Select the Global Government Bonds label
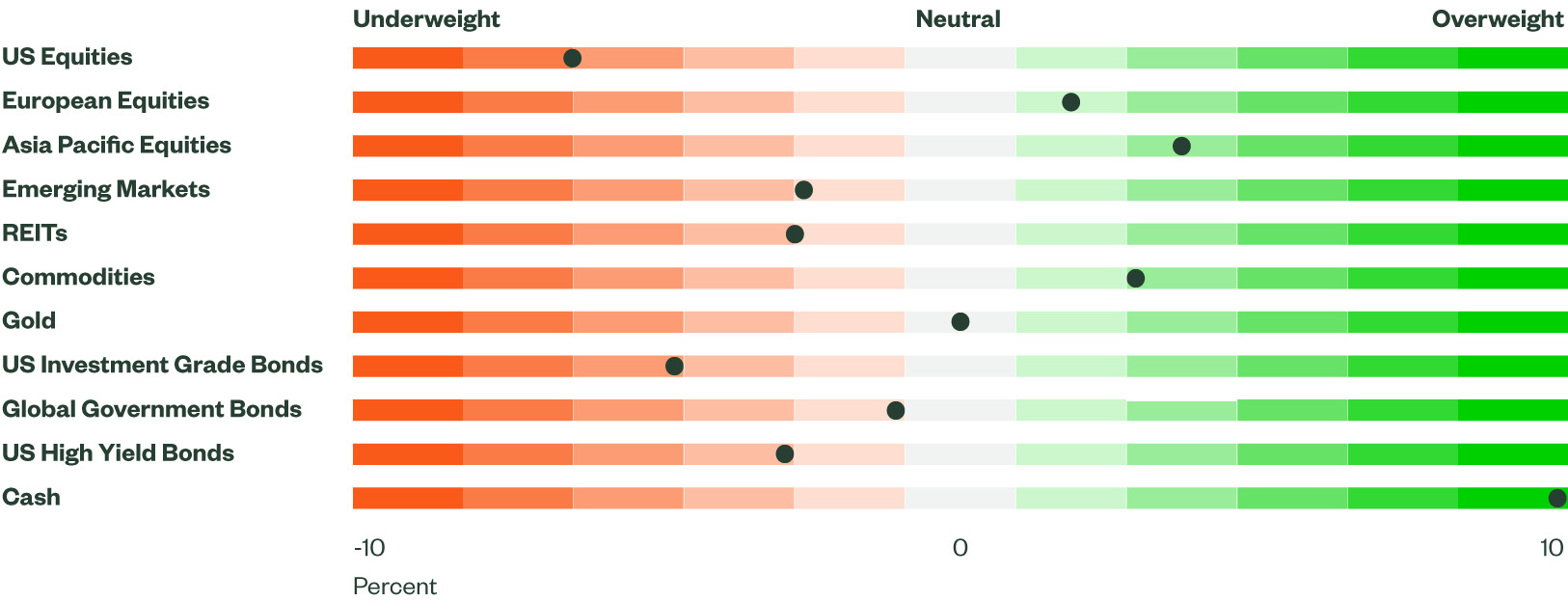Image resolution: width=1568 pixels, height=602 pixels. [151, 409]
